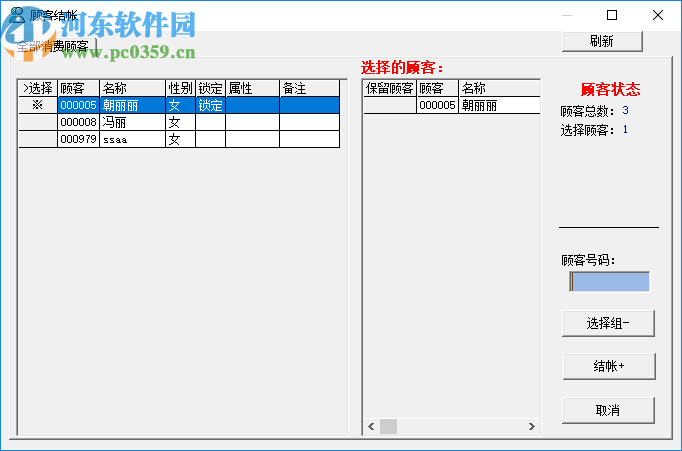Maximize the 顾客结帐 window
Screen dimensions: 682x451
point(612,15)
